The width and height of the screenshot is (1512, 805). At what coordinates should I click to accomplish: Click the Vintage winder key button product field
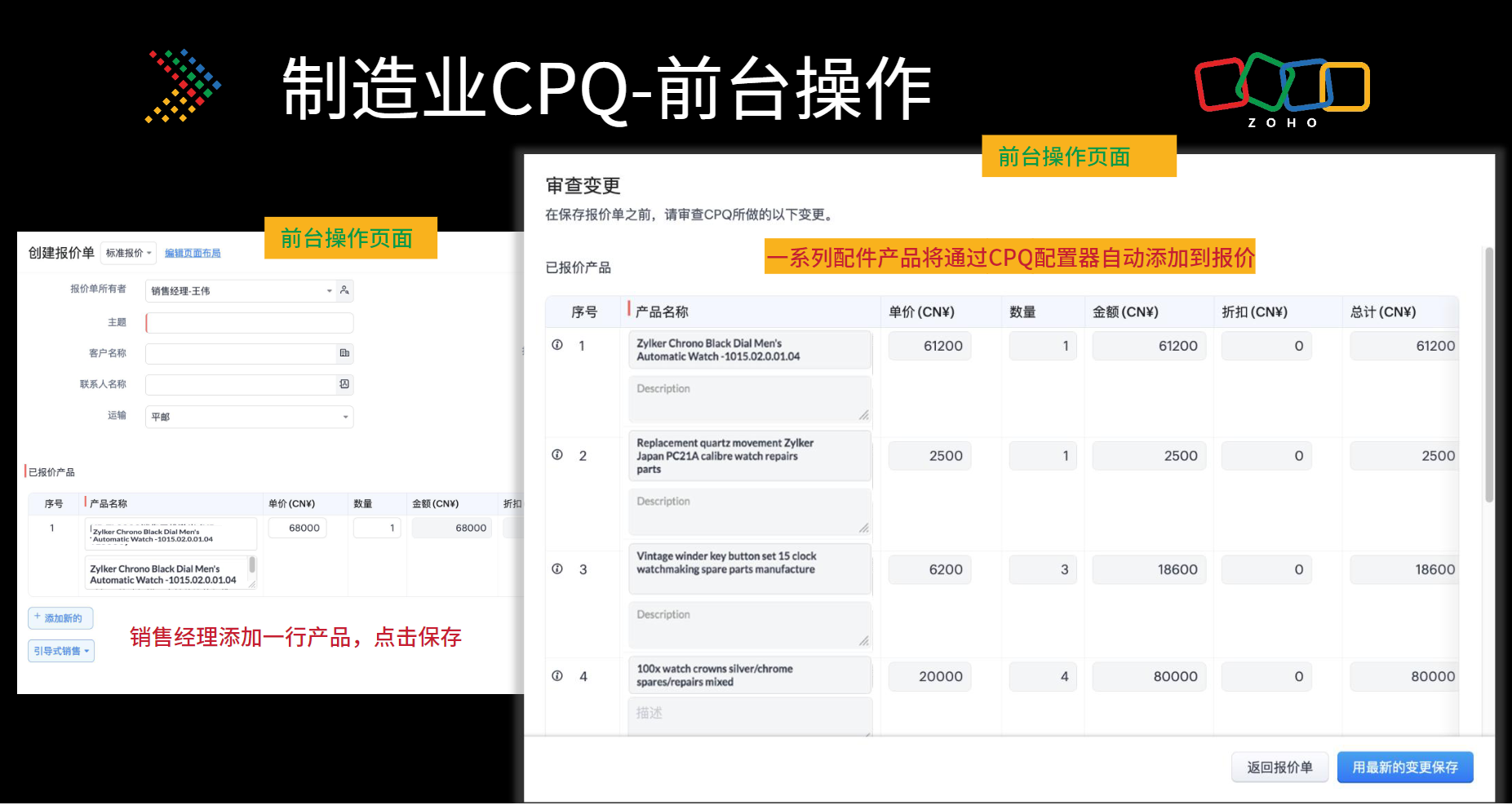750,568
